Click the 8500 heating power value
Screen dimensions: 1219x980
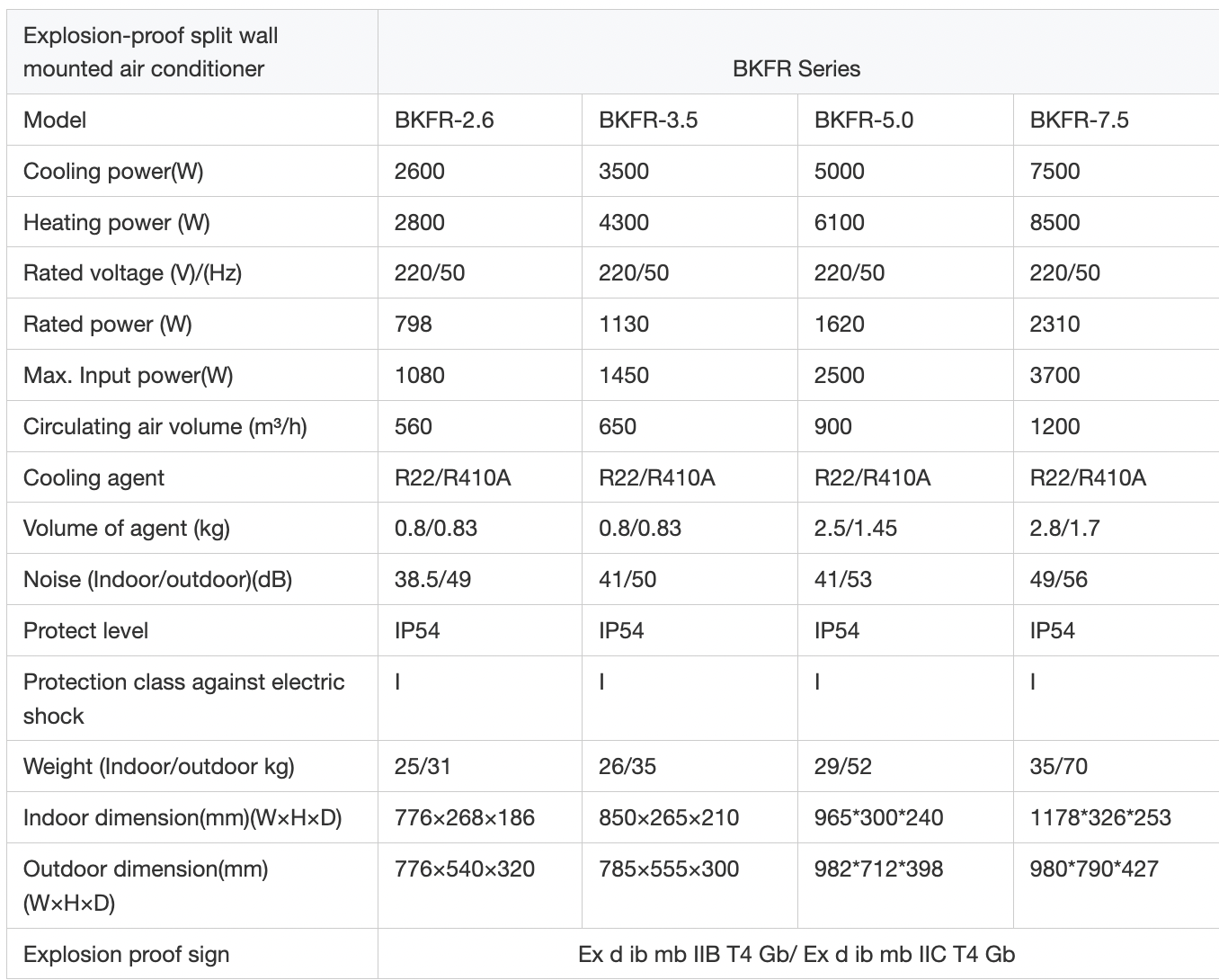pyautogui.click(x=1054, y=222)
